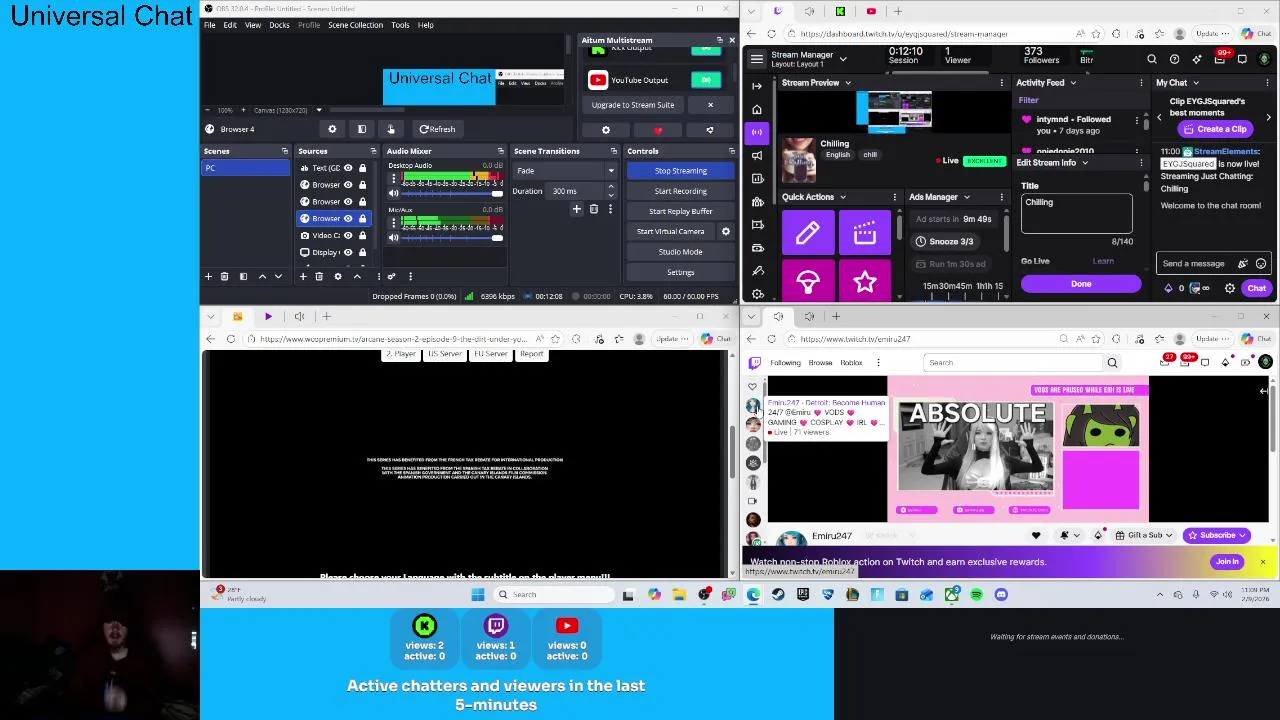The height and width of the screenshot is (720, 1280).
Task: Open filters for Browser 4 source in OBS
Action: (x=362, y=129)
